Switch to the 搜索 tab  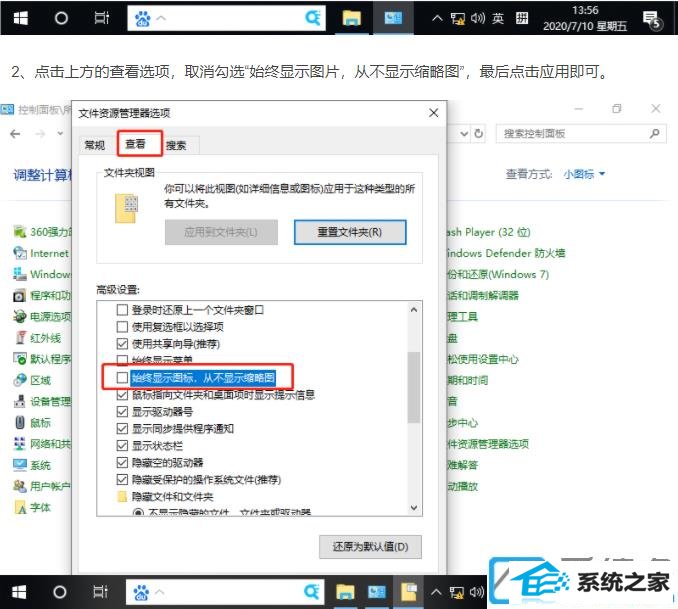coord(176,145)
